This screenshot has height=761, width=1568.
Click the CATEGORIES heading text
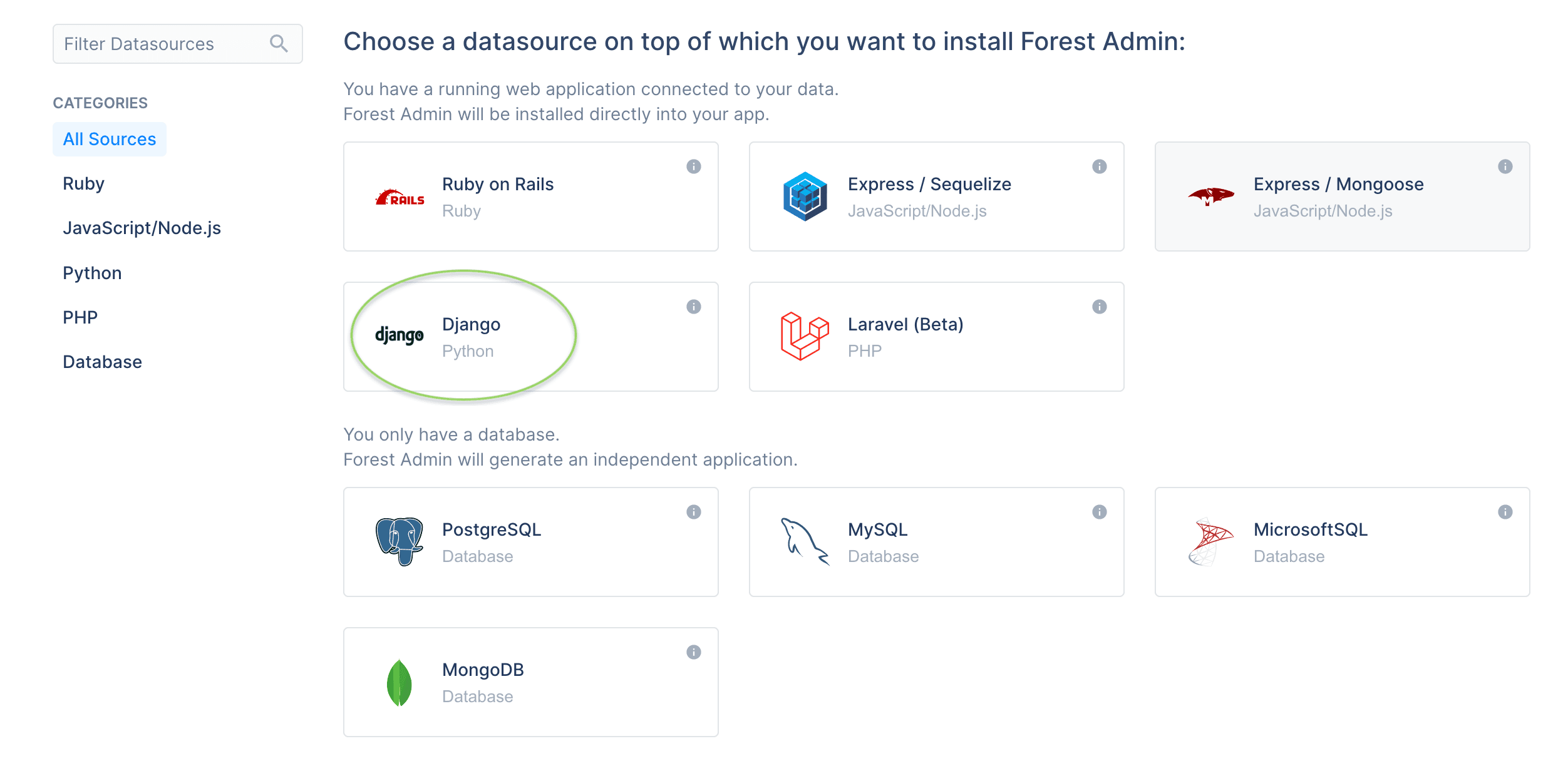[x=100, y=103]
